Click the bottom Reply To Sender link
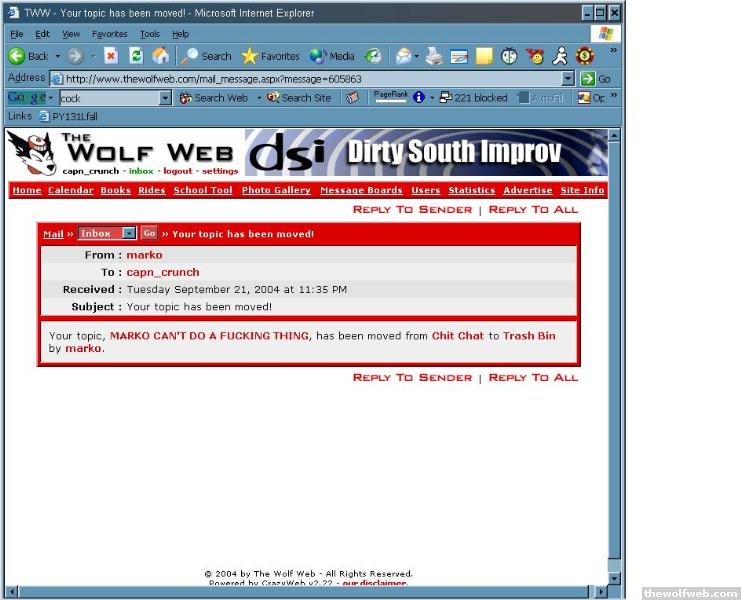The height and width of the screenshot is (600, 741). (412, 377)
